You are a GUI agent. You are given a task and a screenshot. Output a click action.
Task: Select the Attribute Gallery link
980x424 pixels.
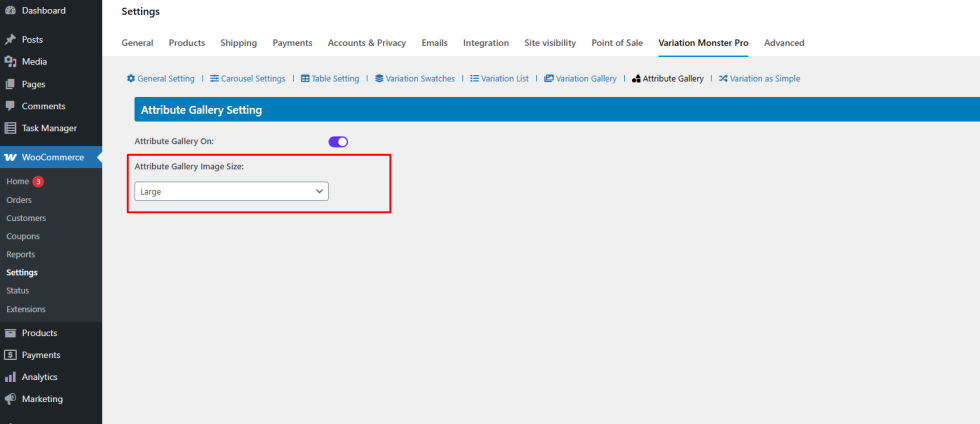tap(668, 78)
